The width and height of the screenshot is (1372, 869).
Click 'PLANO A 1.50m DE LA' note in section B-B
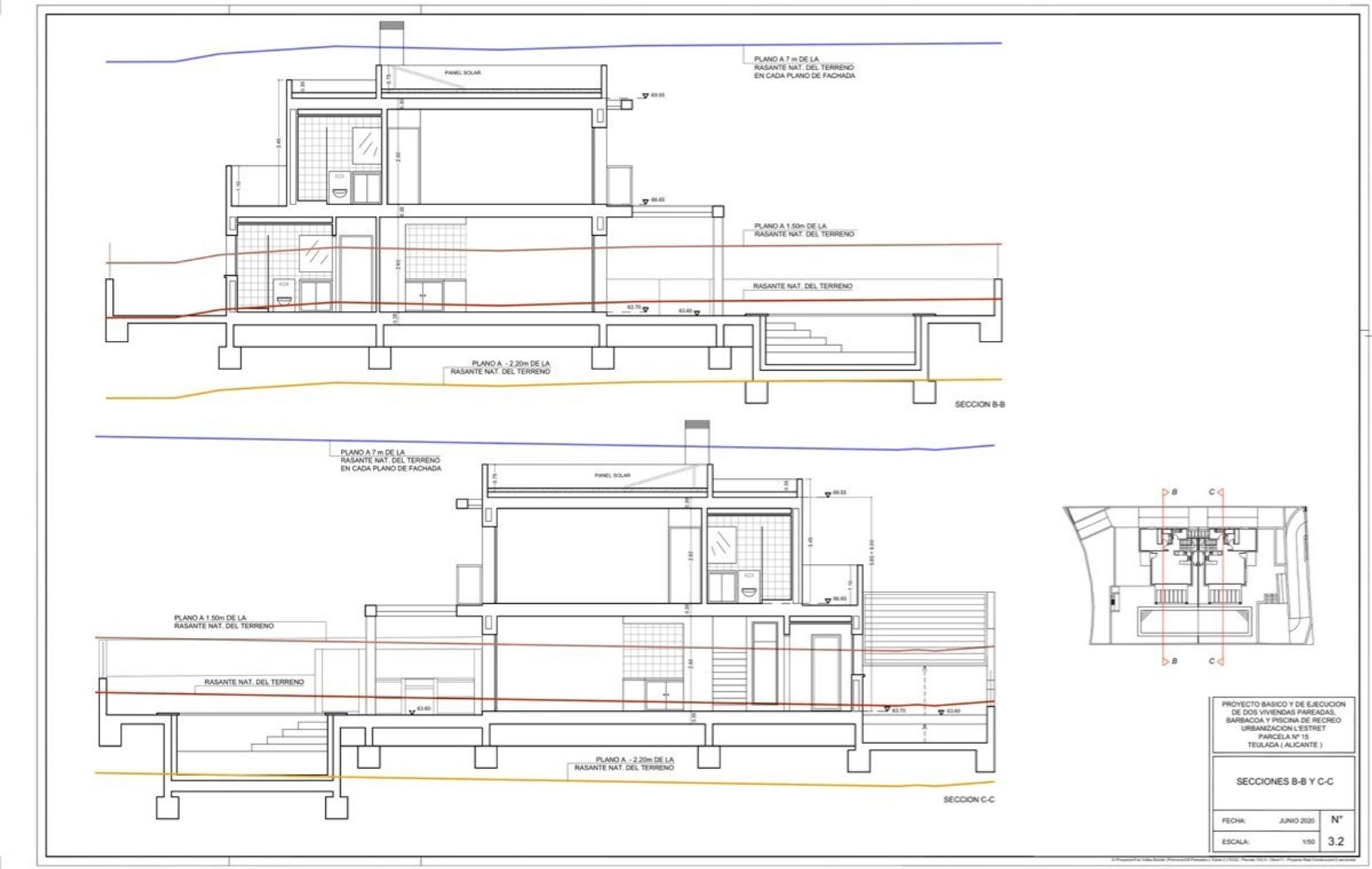[790, 226]
